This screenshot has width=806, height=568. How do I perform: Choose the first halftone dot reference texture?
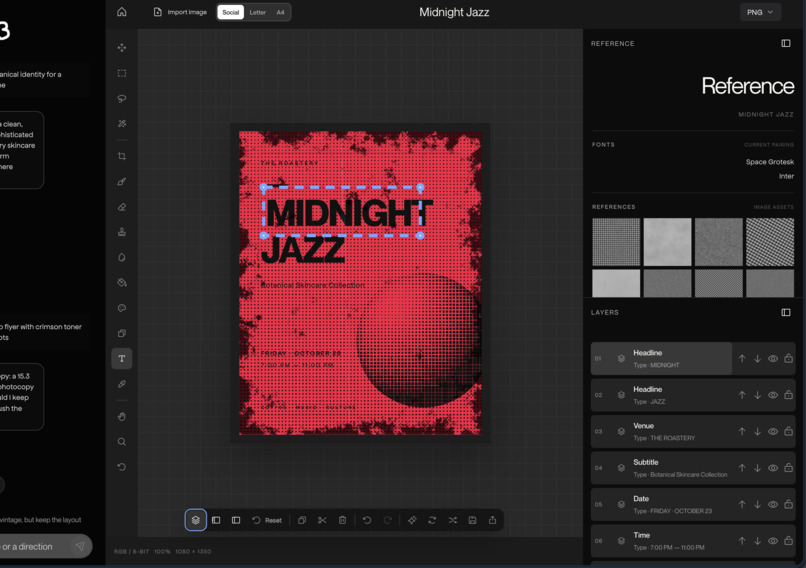[x=616, y=242]
